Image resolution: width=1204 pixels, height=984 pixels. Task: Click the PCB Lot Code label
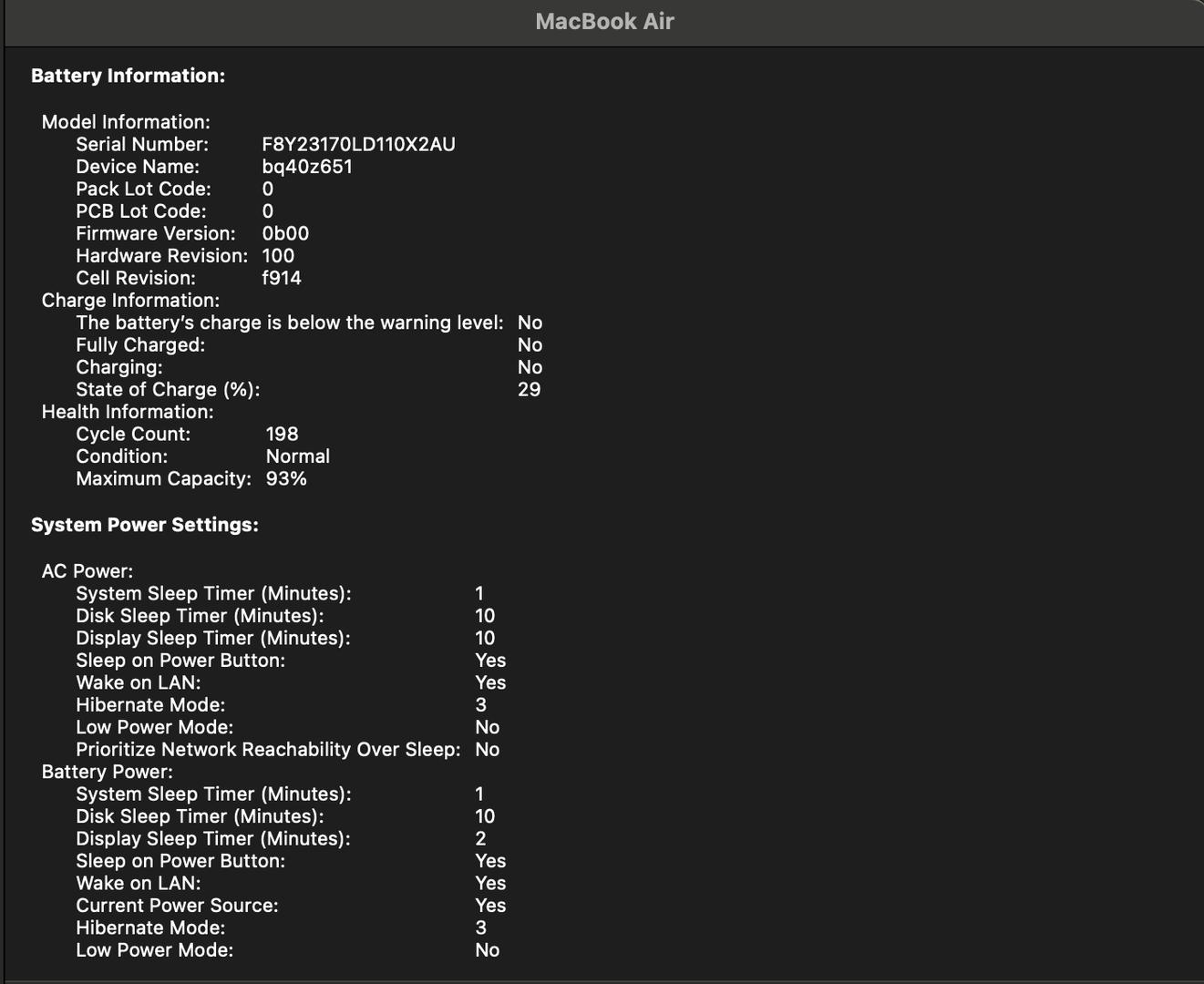click(x=141, y=210)
